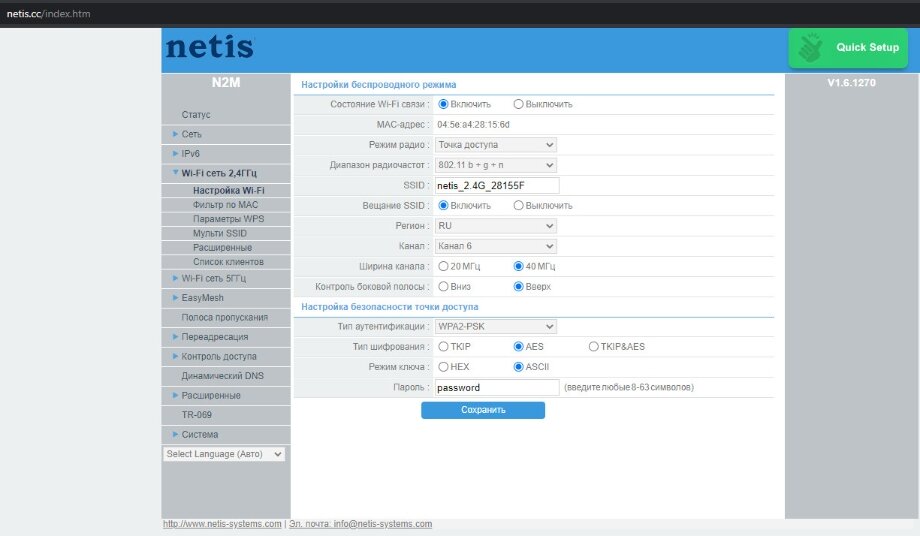Open www.netis-systems.com link
The width and height of the screenshot is (920, 536).
222,524
